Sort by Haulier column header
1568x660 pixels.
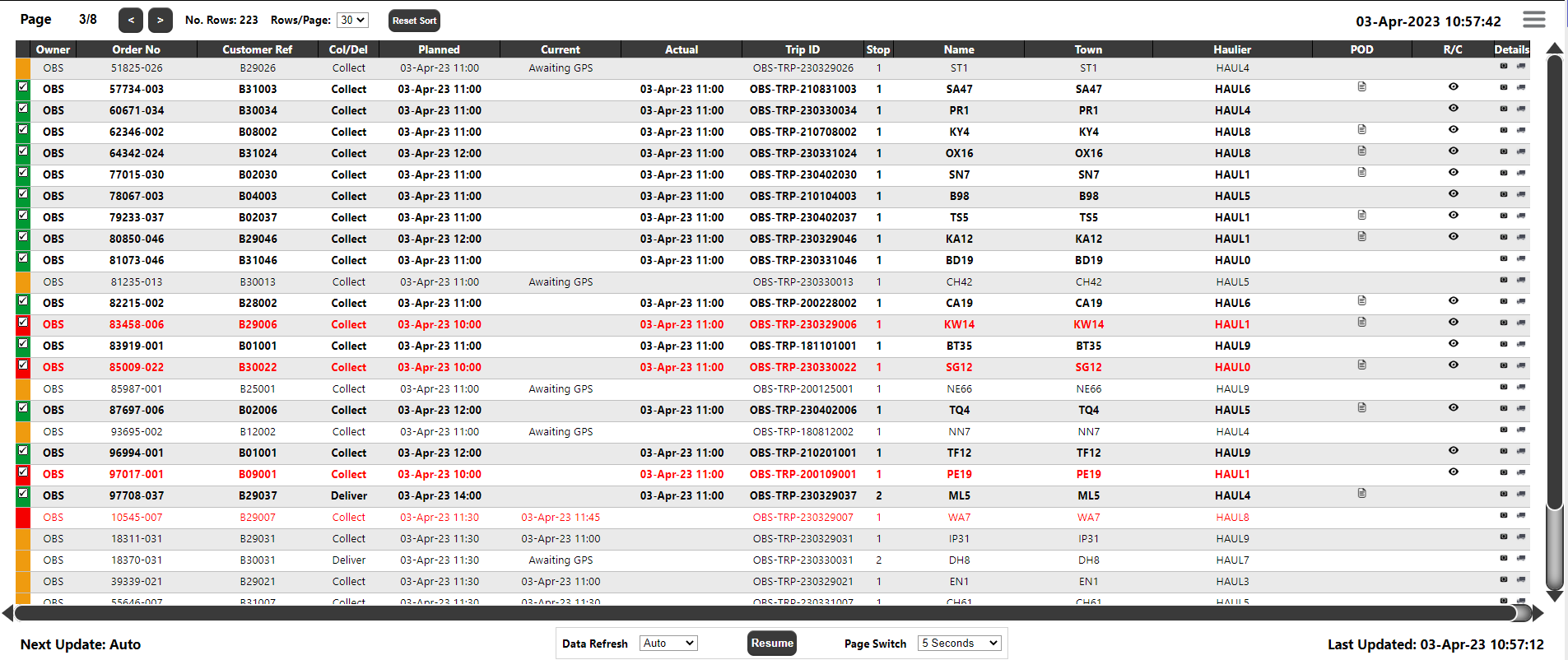[1232, 49]
